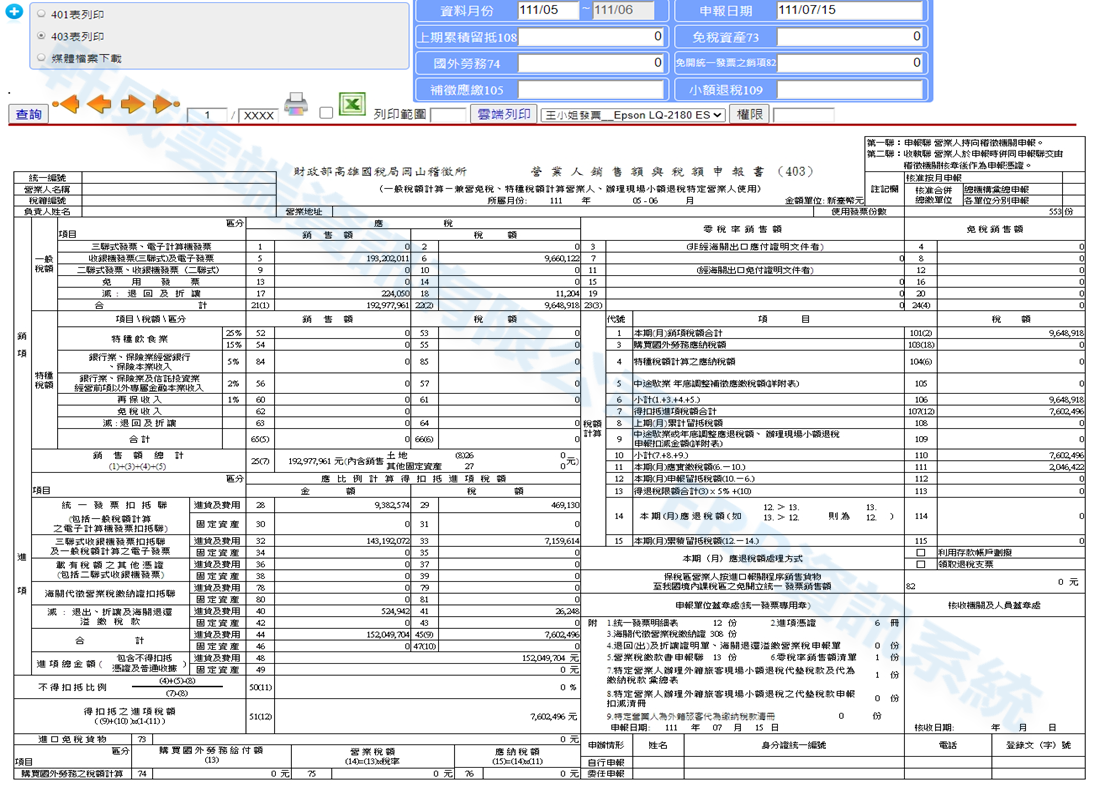Viewport: 1108px width, 792px height.
Task: Click the current page number field
Action: point(207,115)
